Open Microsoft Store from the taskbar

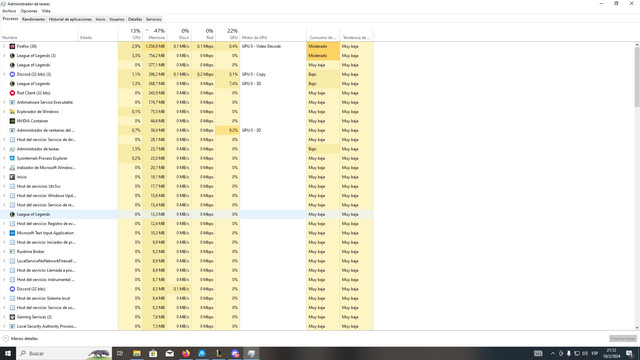(x=153, y=353)
